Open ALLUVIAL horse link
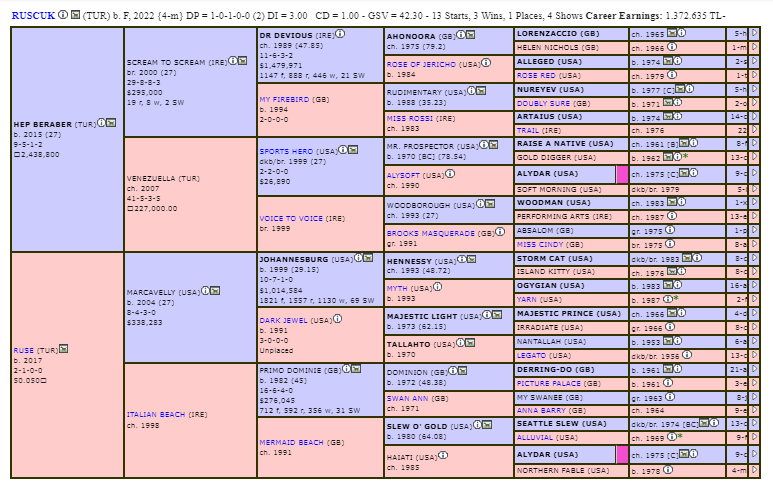 534,438
